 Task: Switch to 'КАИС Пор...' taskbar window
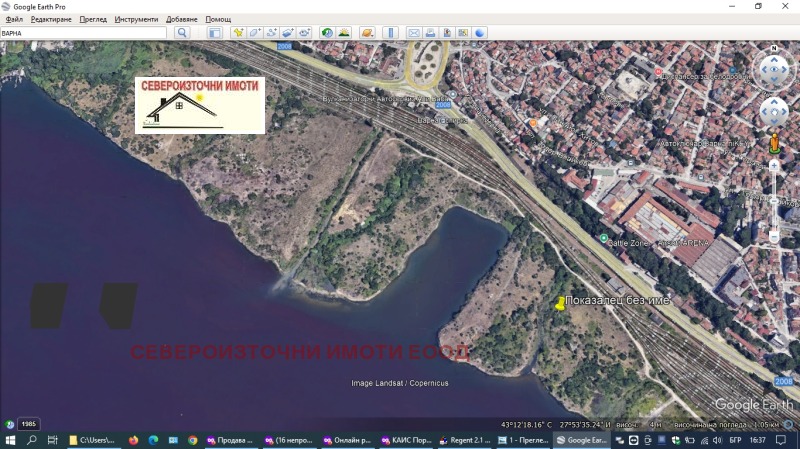(x=407, y=440)
